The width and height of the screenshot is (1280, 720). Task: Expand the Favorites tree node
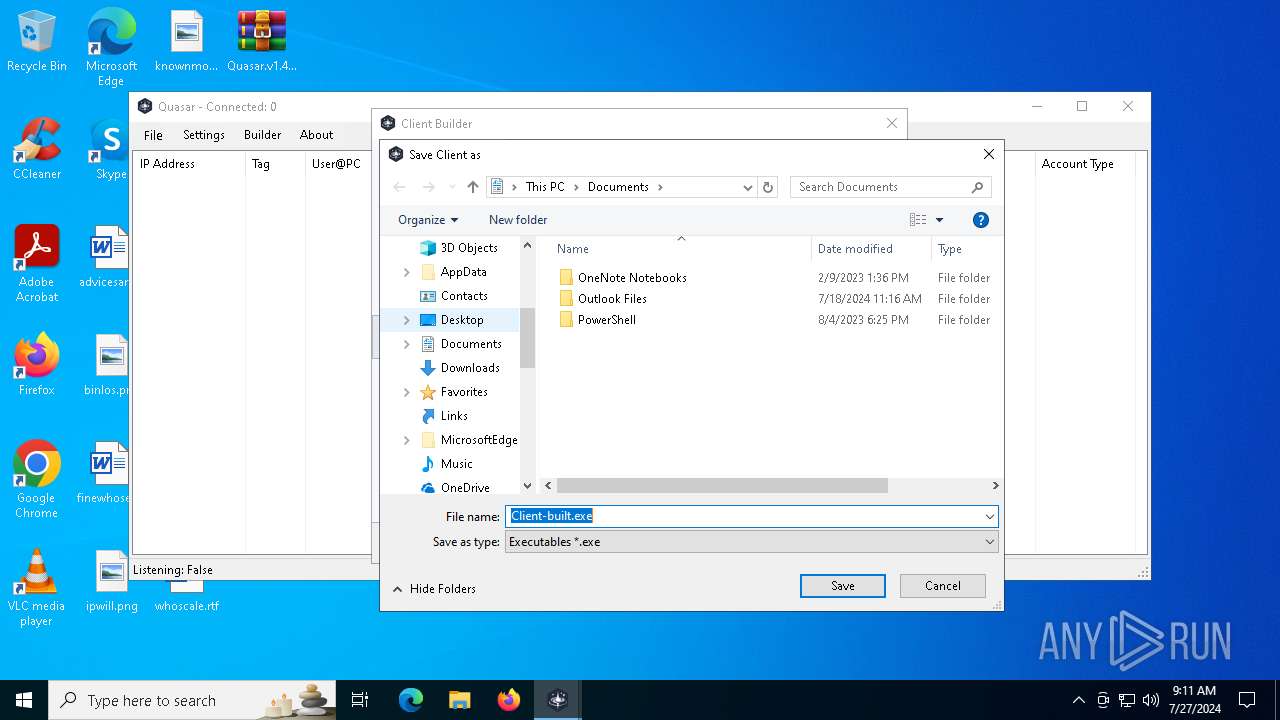[x=406, y=392]
